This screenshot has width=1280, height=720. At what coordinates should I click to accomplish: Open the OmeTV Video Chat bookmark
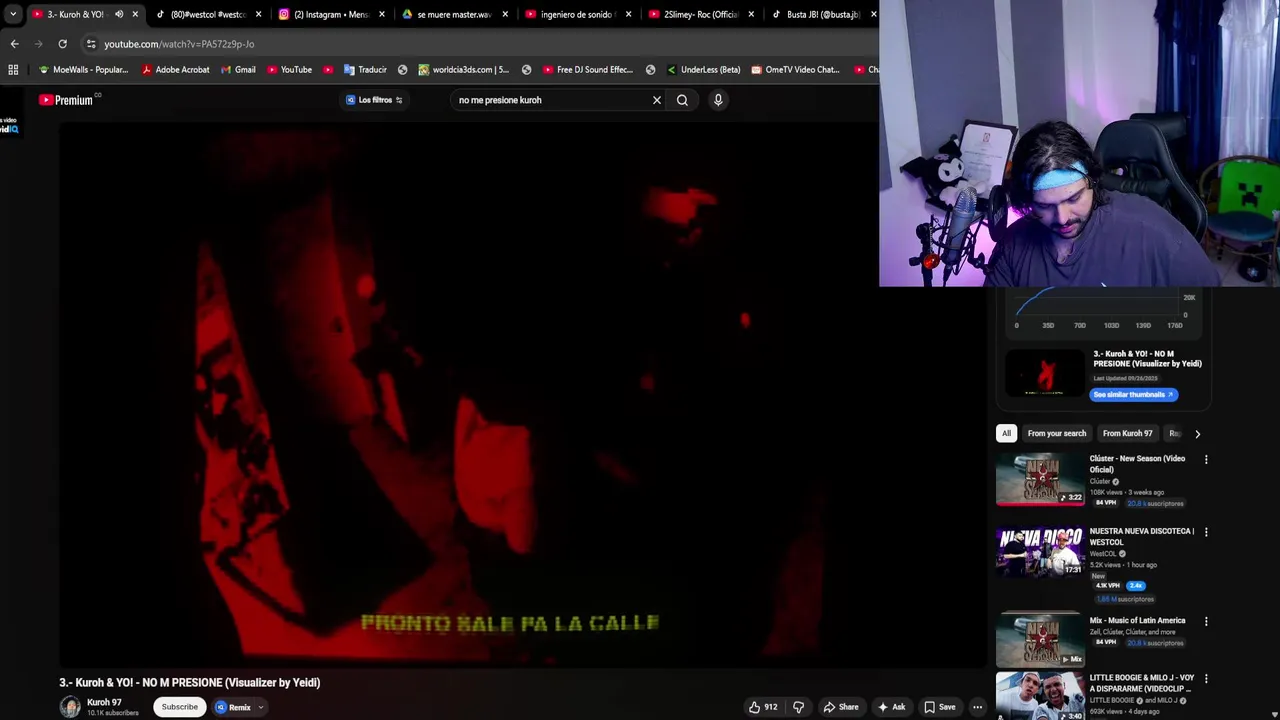[x=795, y=70]
